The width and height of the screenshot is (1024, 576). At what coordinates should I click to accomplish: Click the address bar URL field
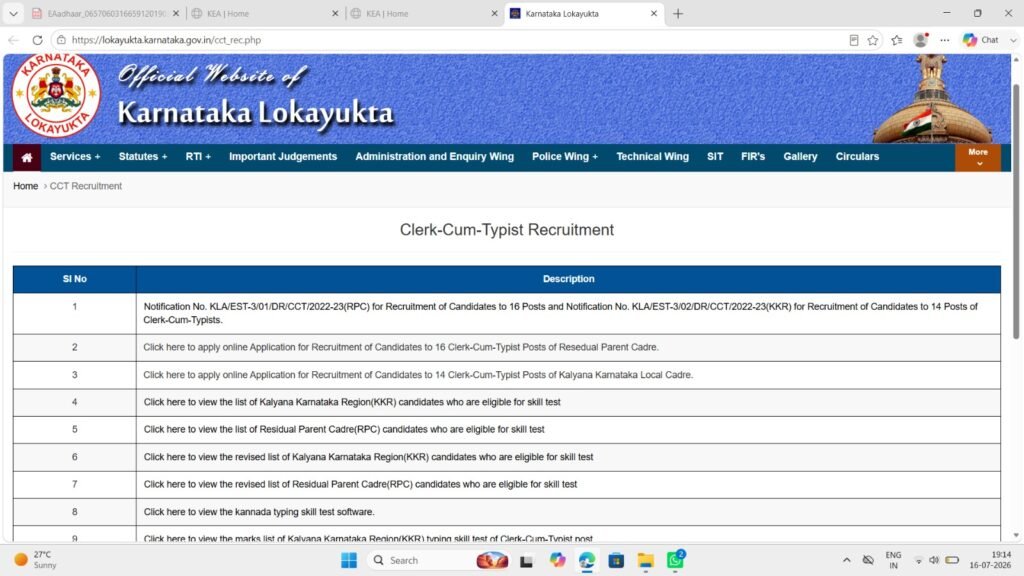451,40
